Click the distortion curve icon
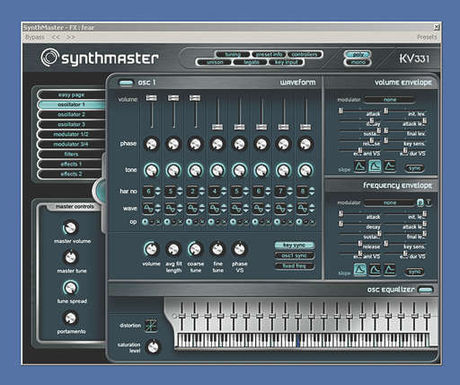Image resolution: width=460 pixels, height=385 pixels. (x=151, y=326)
